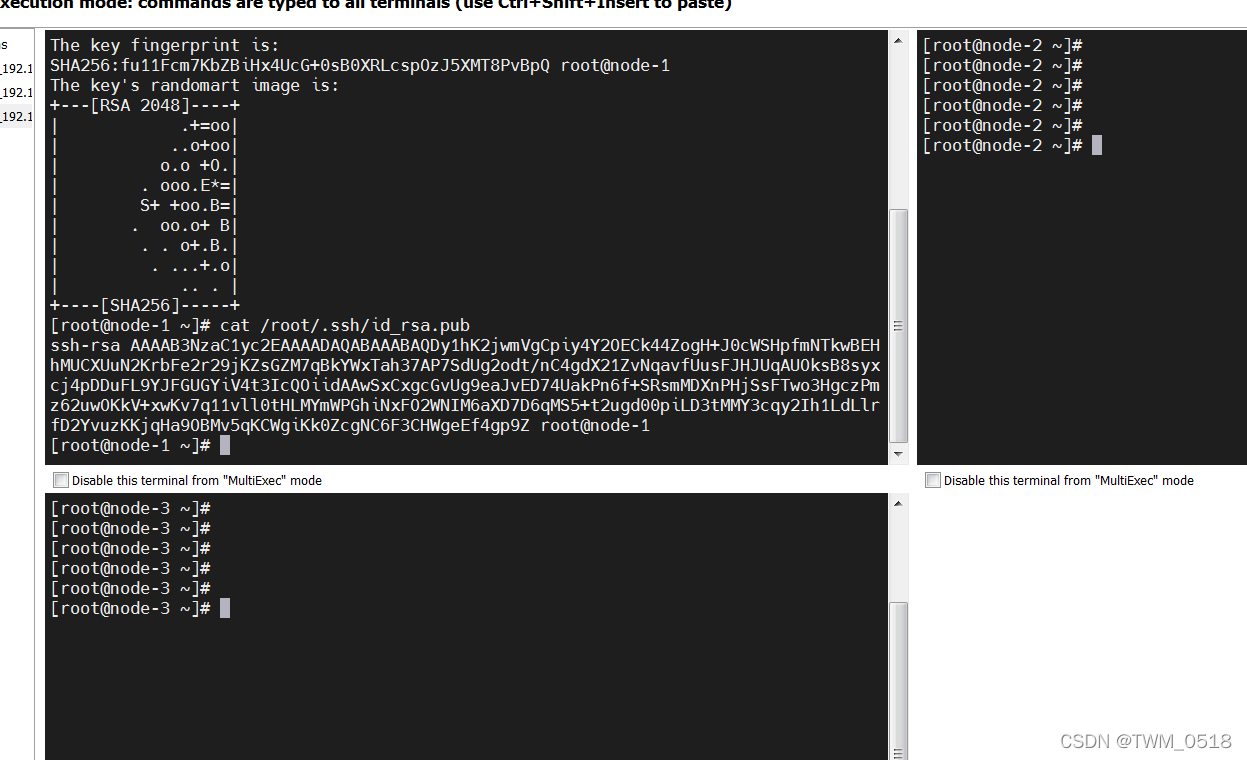Select the second 192.1 session in sidebar
This screenshot has width=1247, height=760.
pyautogui.click(x=16, y=93)
